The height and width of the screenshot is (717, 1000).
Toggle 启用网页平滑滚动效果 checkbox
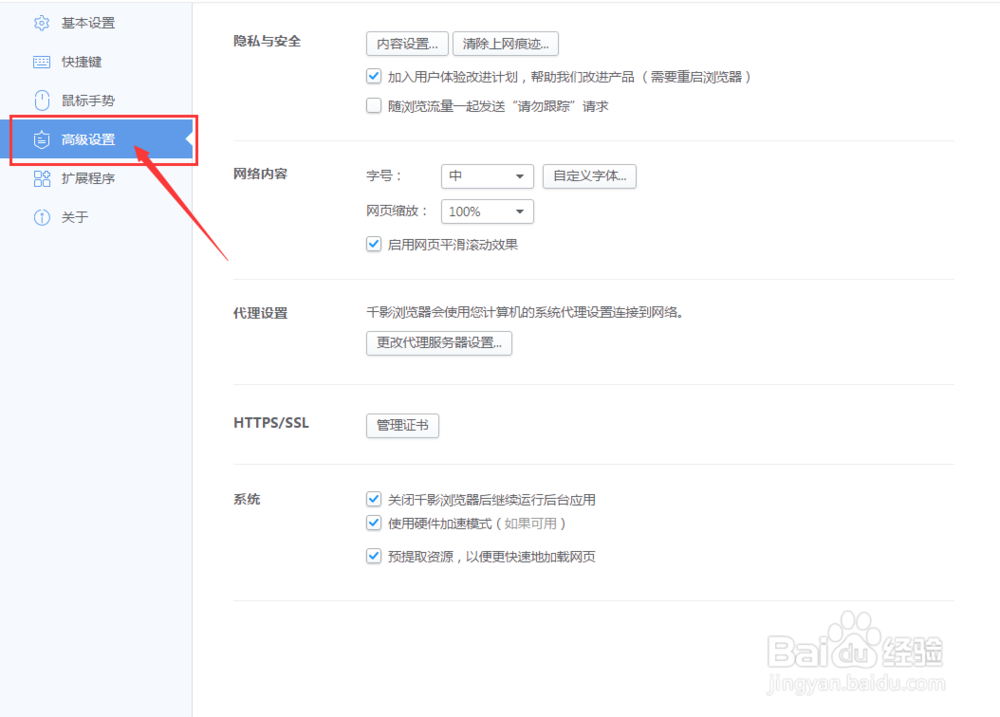(x=374, y=244)
